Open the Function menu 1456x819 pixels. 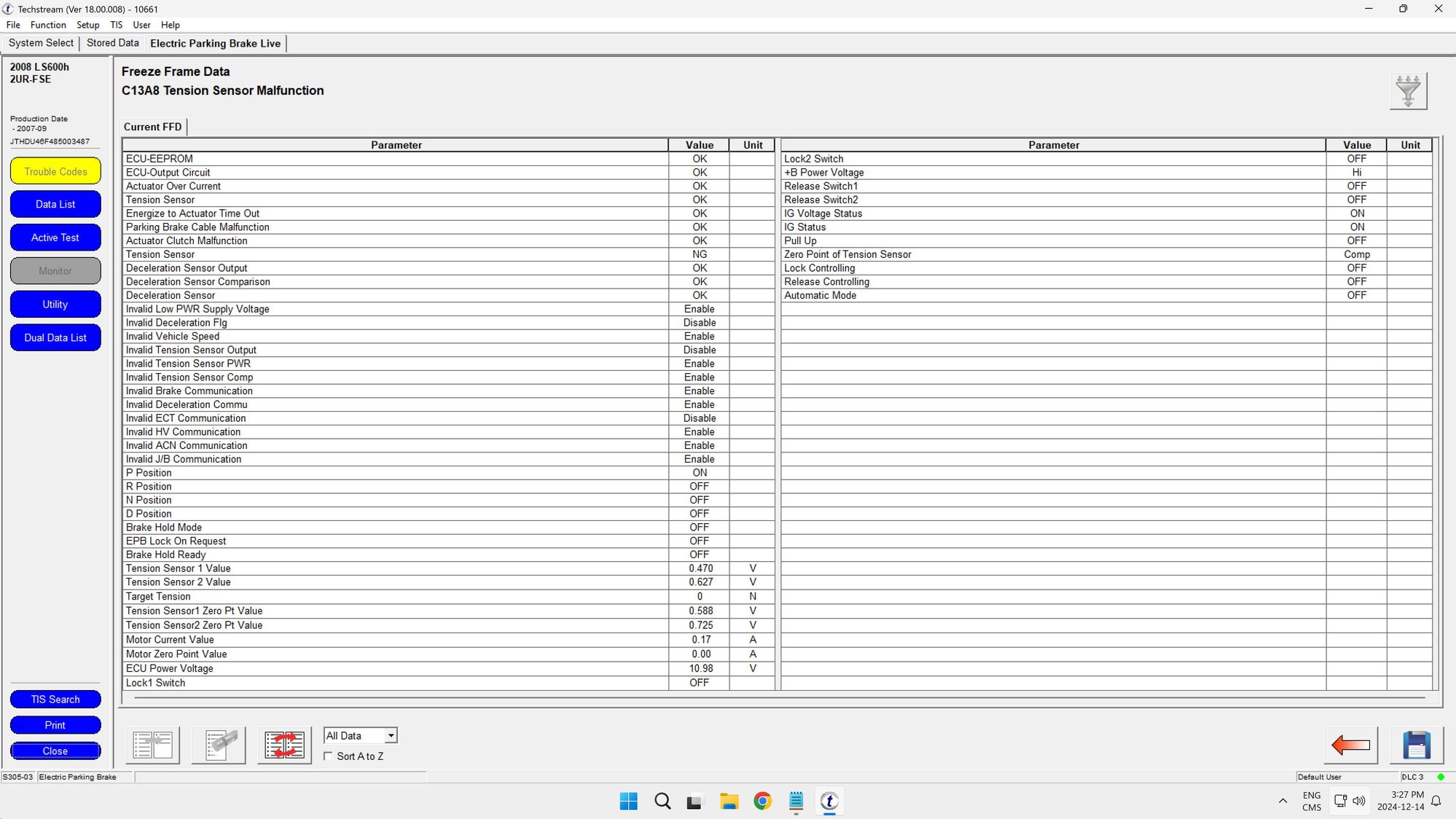(48, 25)
